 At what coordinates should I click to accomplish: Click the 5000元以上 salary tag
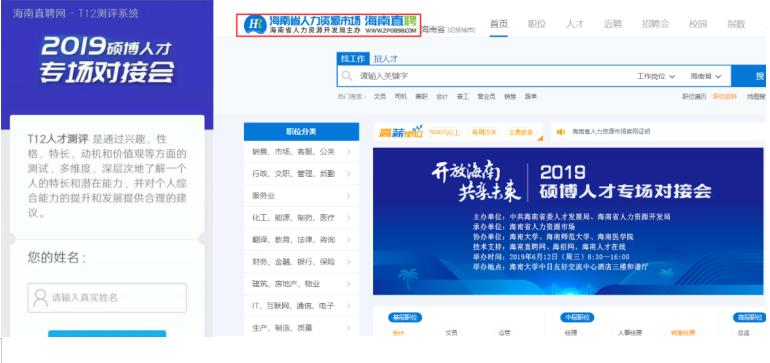coord(445,132)
